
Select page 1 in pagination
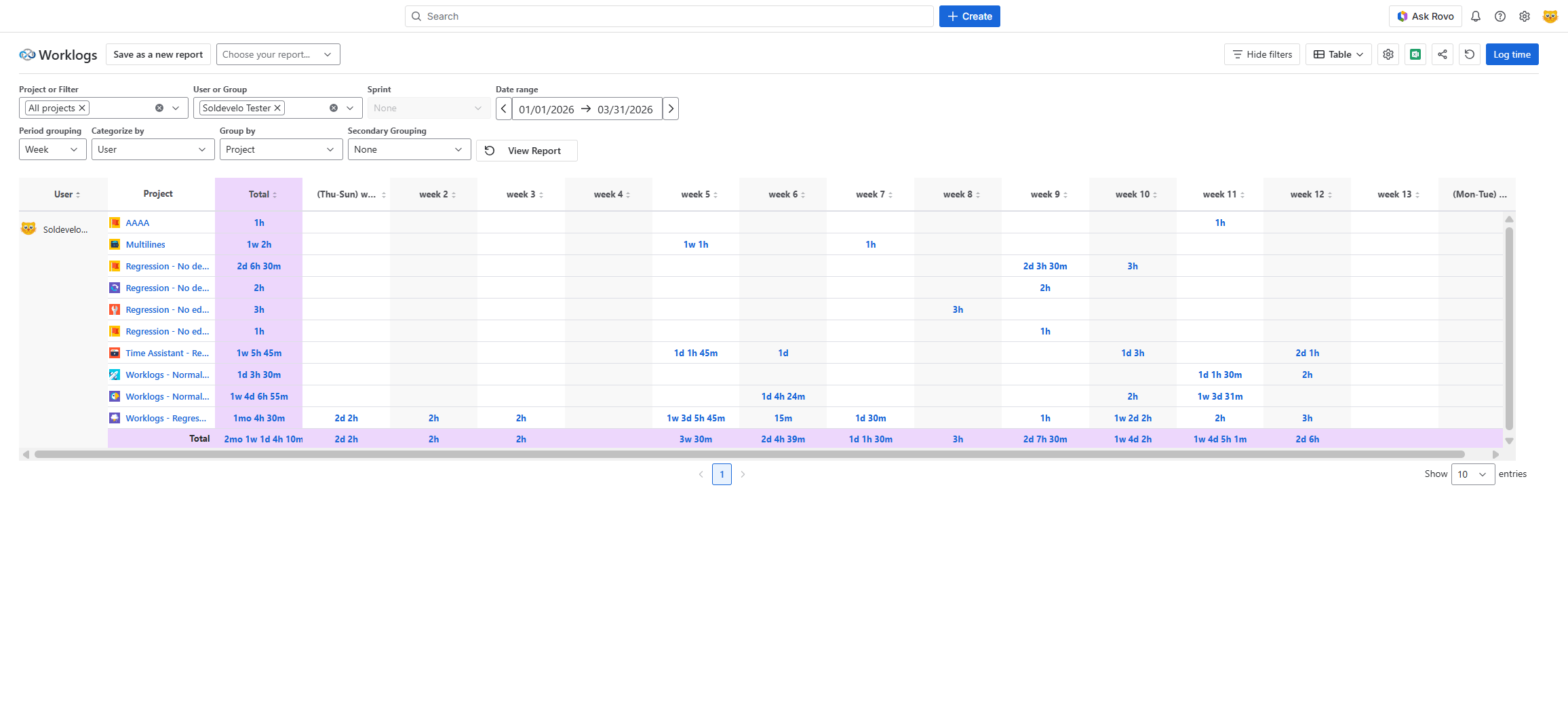tap(722, 474)
